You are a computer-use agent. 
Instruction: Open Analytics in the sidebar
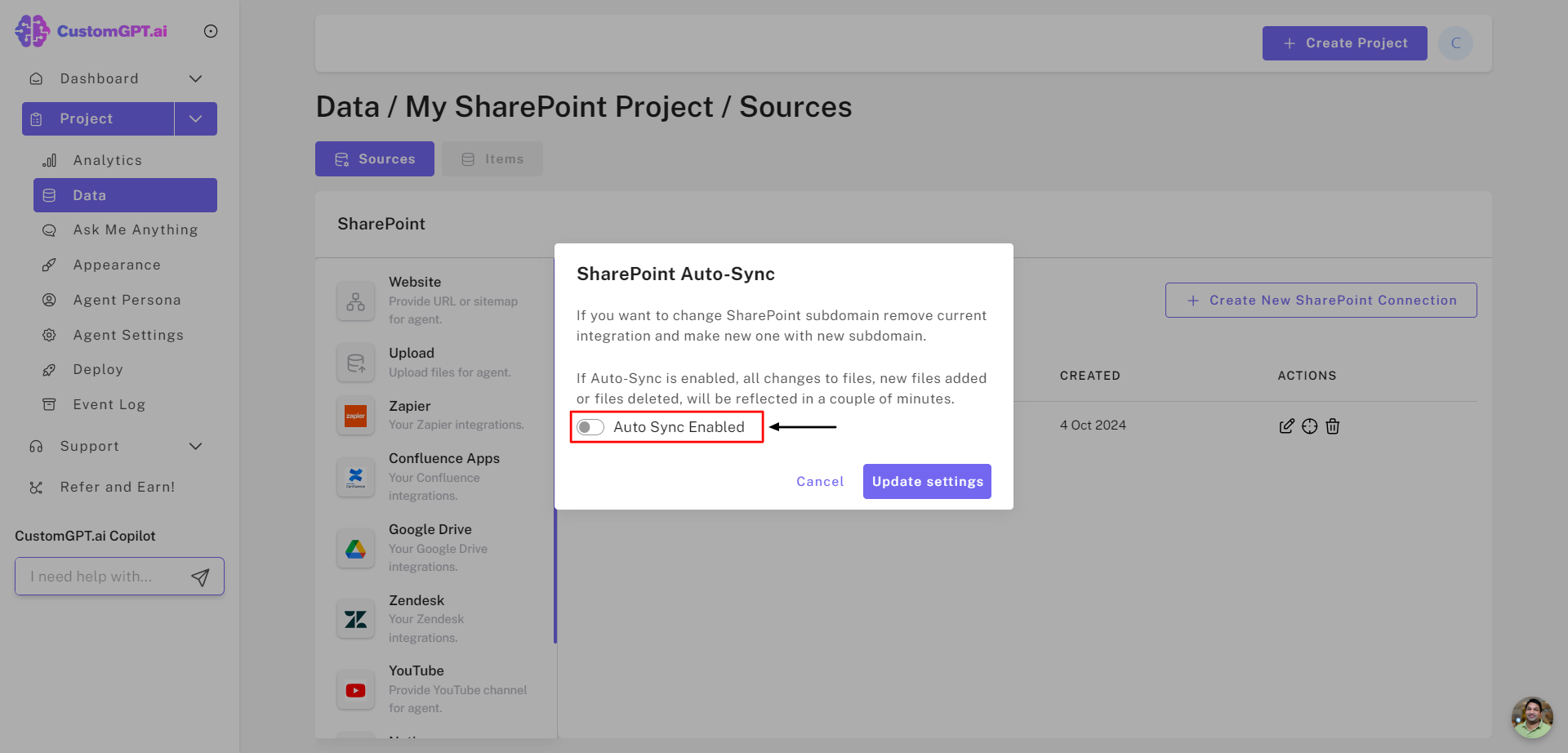pos(107,160)
